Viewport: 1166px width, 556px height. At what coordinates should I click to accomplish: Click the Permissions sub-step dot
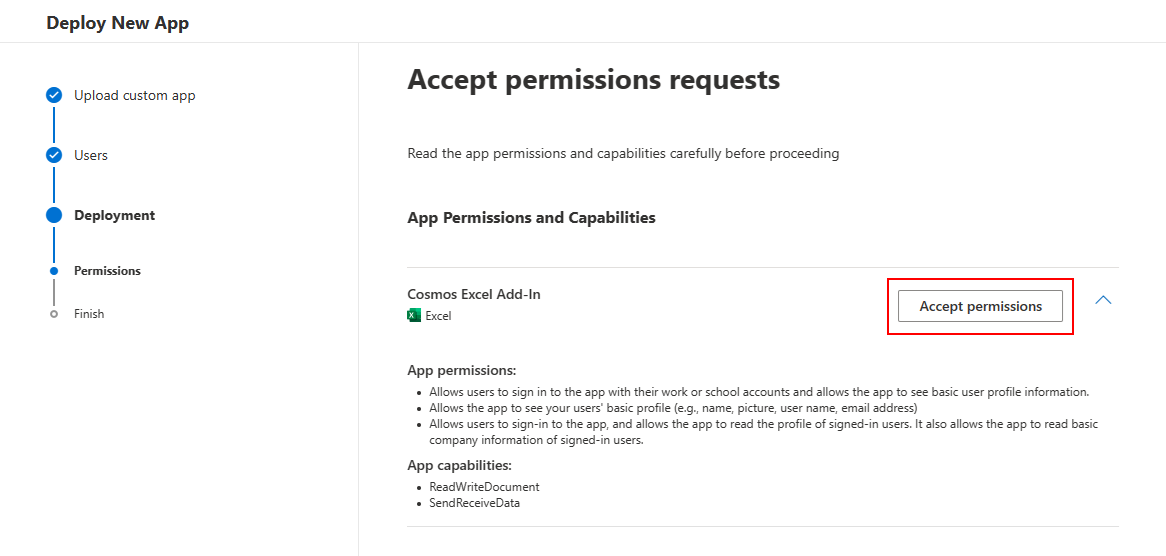click(x=54, y=271)
